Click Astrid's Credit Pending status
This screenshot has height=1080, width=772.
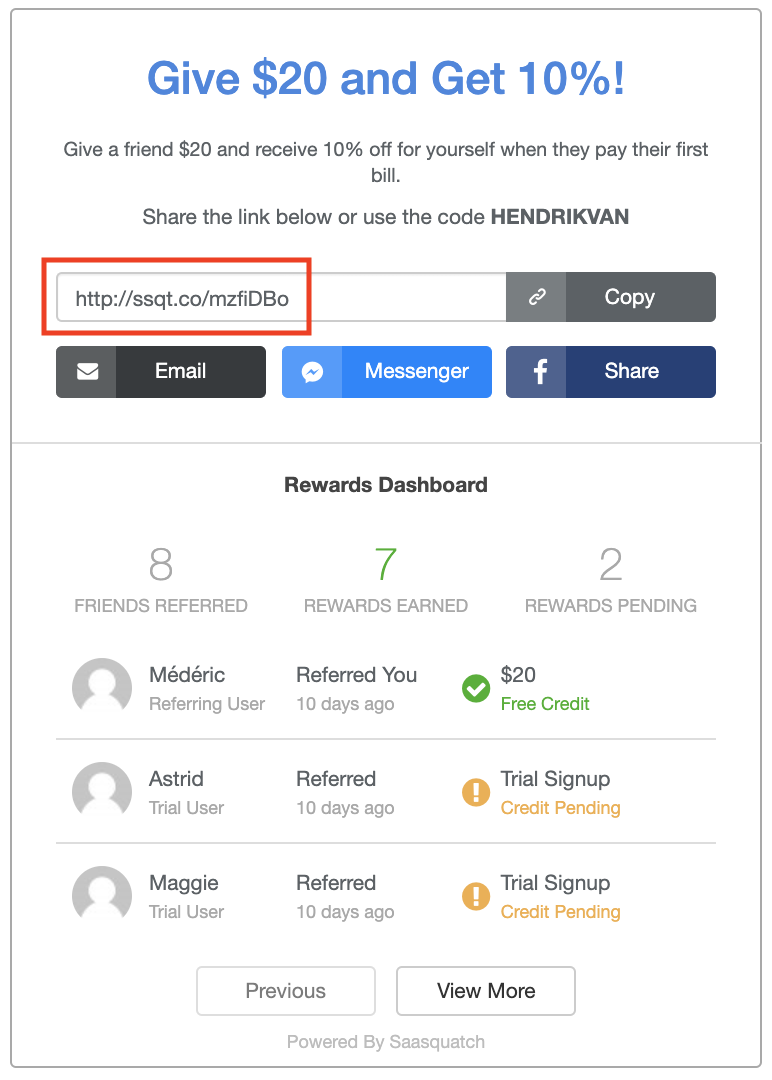(x=560, y=808)
